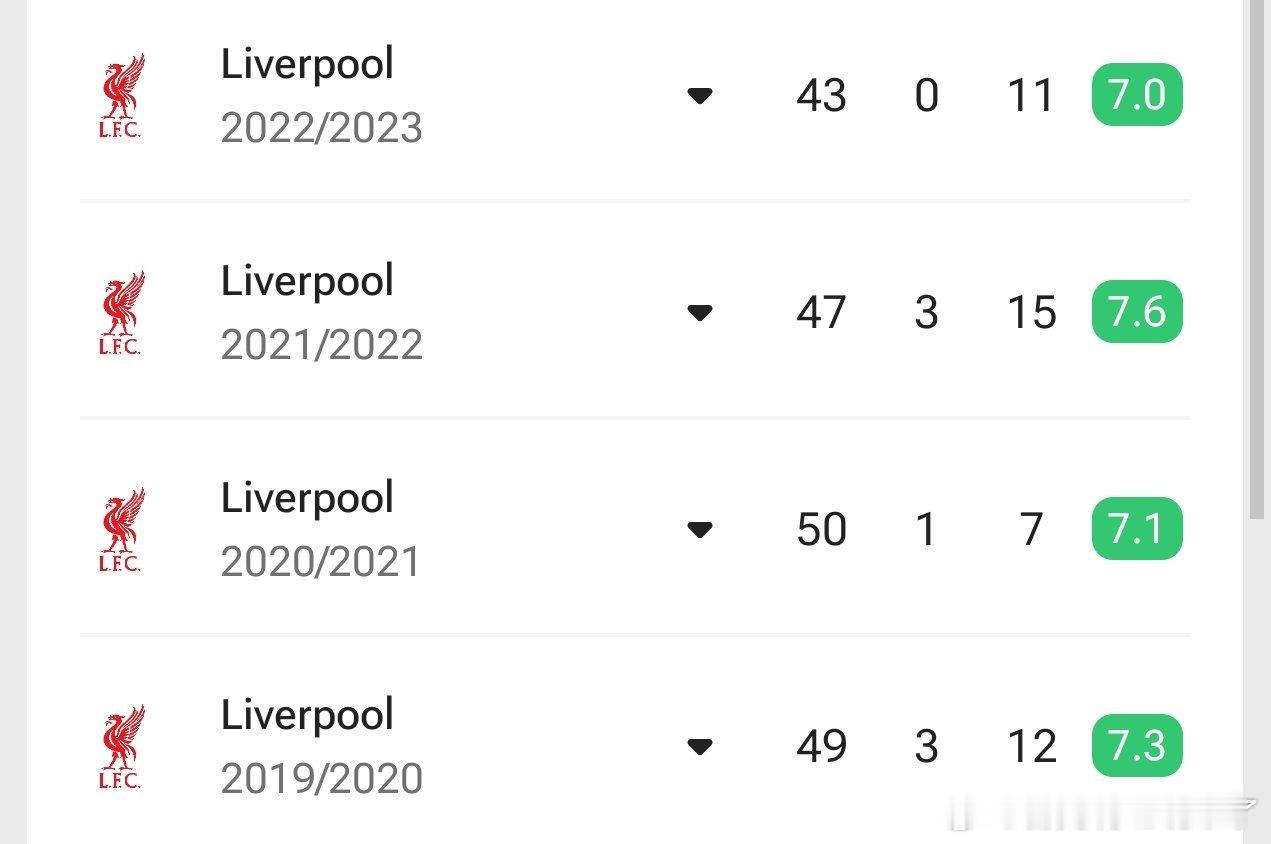Click Liverpool crest in 2020/2021 row

[x=121, y=530]
